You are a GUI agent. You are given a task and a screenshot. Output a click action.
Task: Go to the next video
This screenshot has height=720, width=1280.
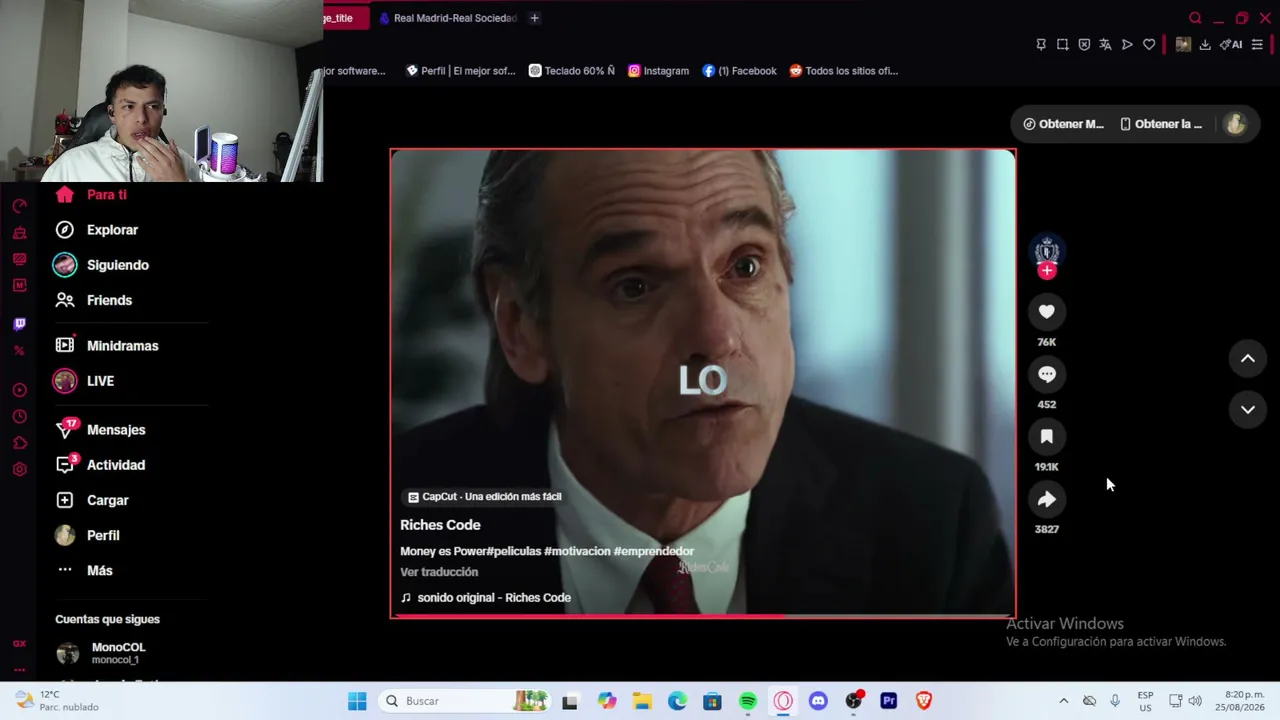click(x=1247, y=409)
